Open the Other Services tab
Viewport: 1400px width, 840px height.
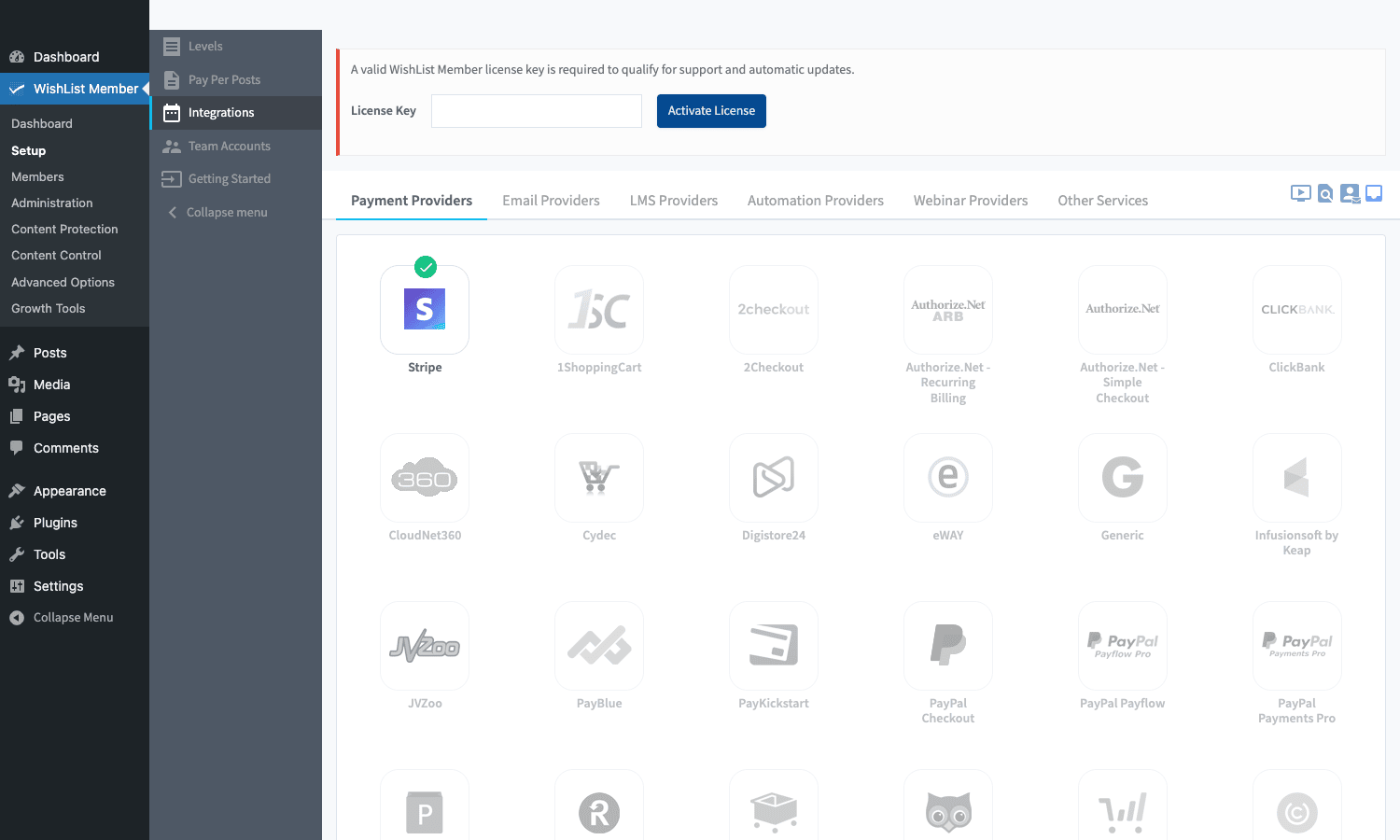tap(1103, 201)
